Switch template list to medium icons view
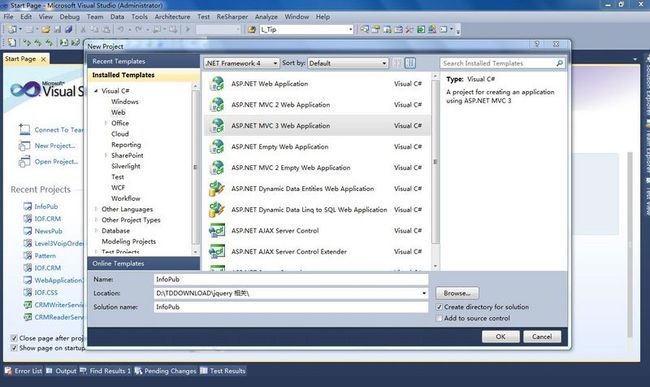The image size is (650, 387). 410,63
